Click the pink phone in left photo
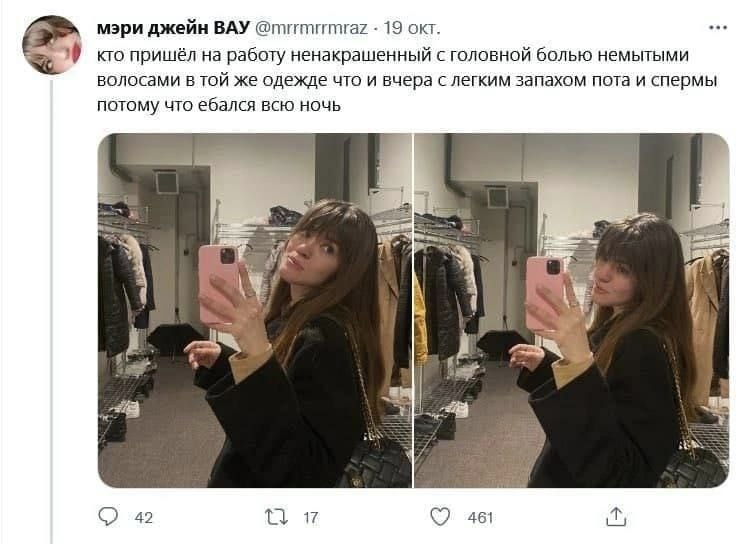 coord(218,284)
